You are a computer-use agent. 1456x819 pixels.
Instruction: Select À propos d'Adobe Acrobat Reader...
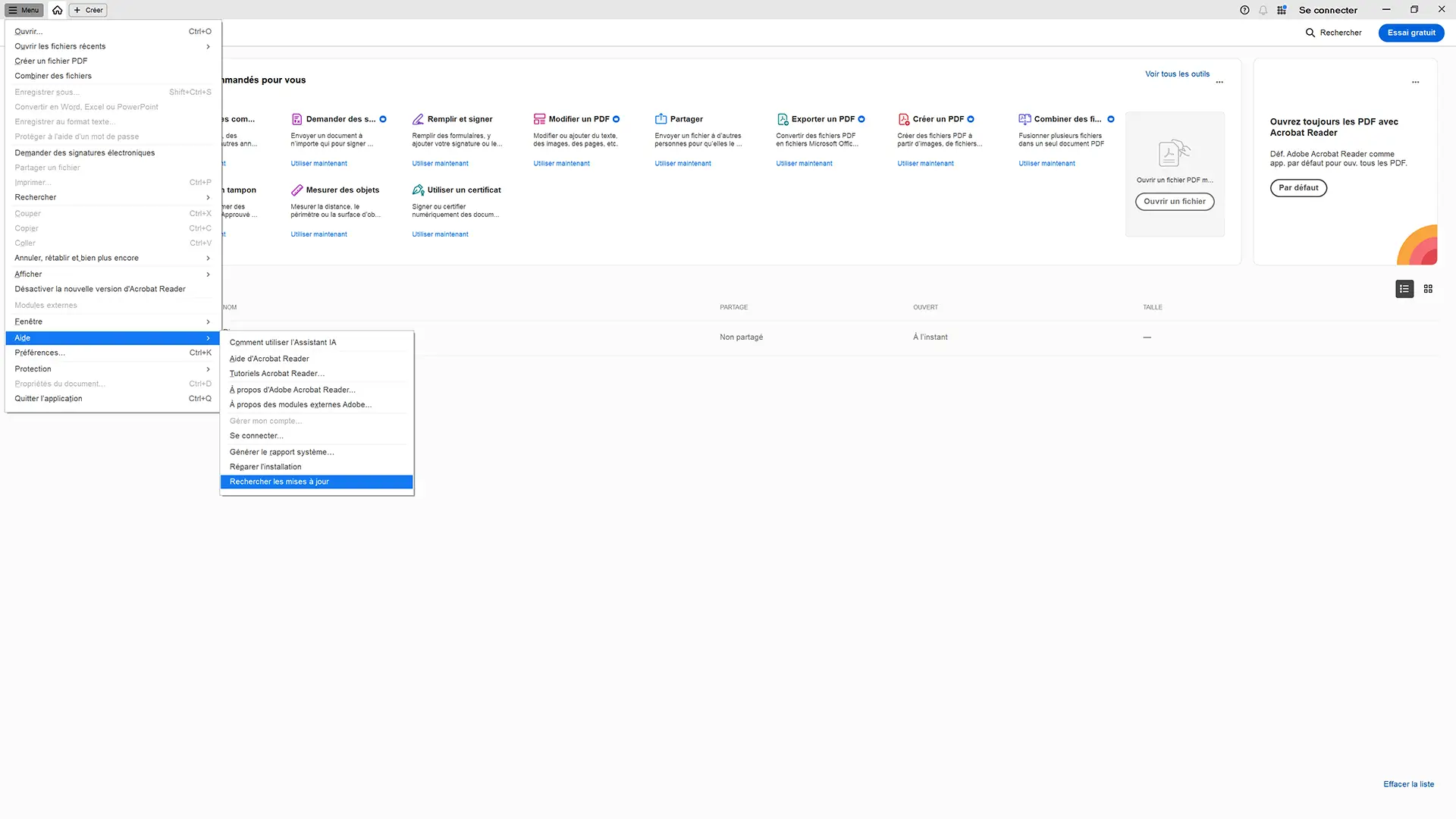316,390
